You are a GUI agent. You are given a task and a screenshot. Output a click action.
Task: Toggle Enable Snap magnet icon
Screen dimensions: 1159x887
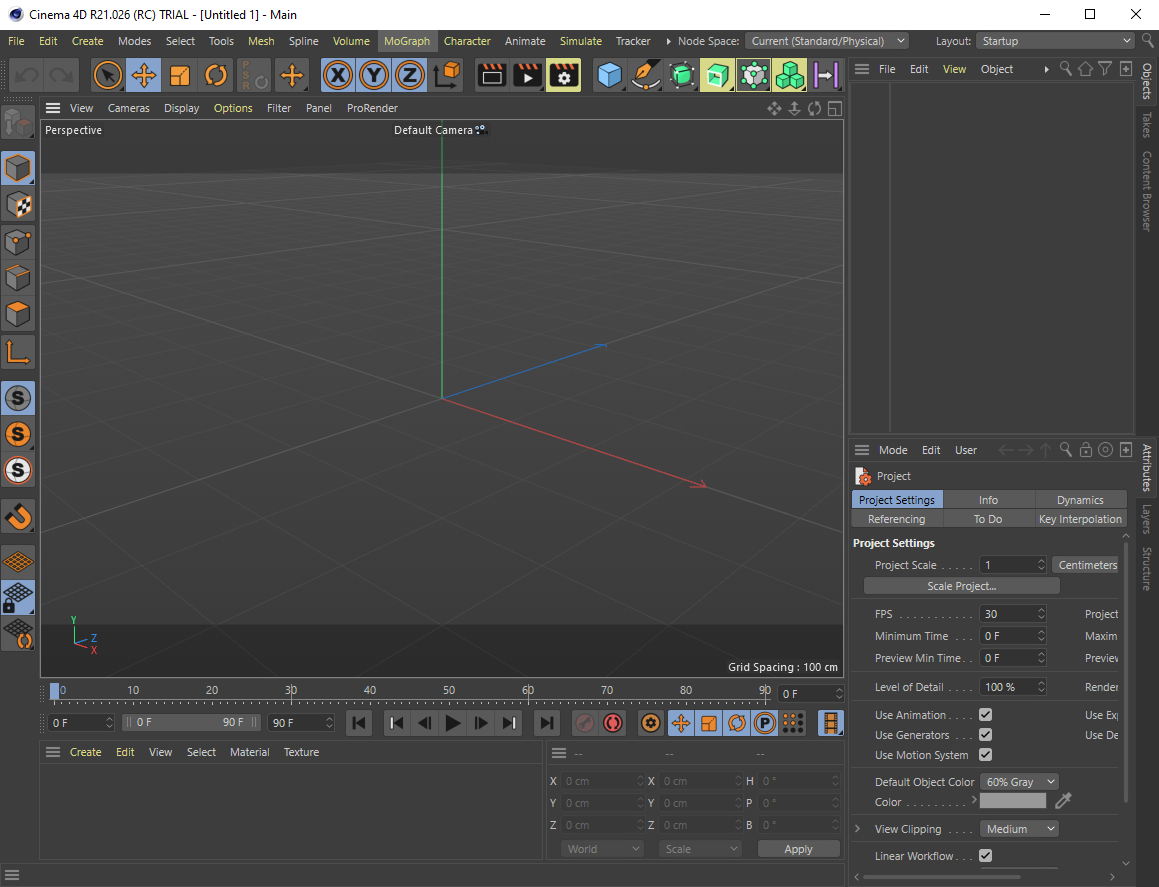point(18,516)
